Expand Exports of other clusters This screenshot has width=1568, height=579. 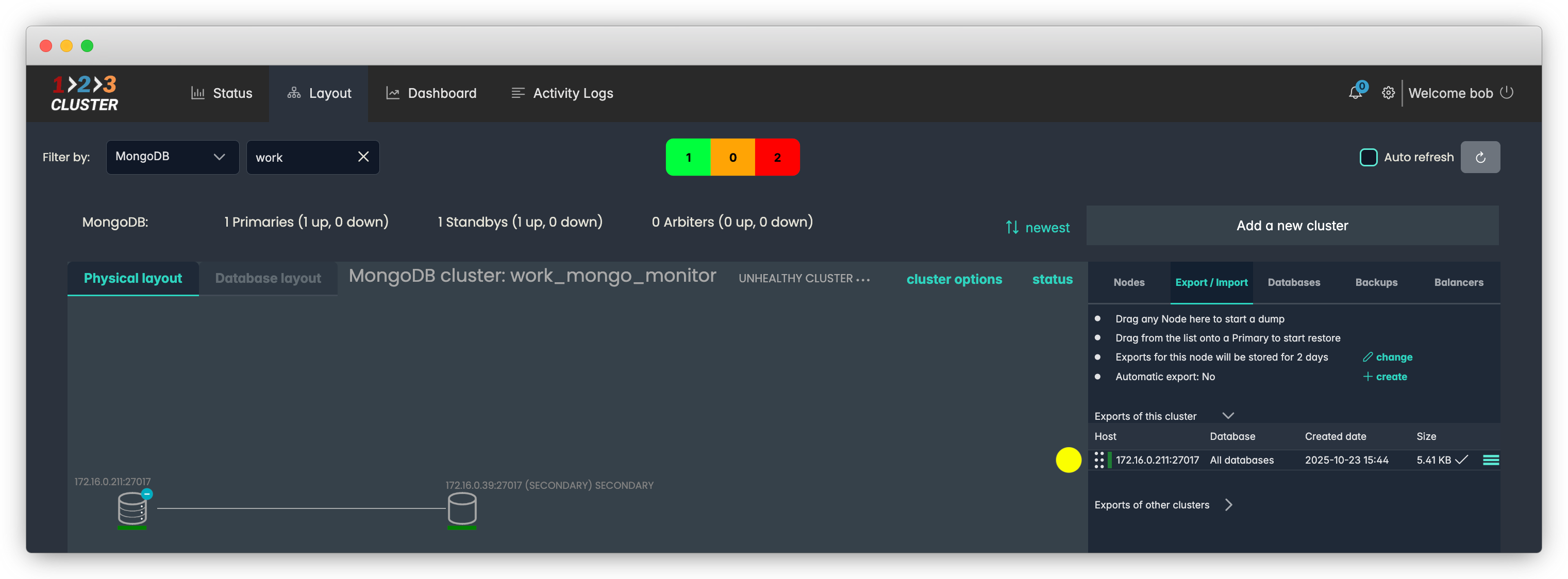click(x=1228, y=505)
